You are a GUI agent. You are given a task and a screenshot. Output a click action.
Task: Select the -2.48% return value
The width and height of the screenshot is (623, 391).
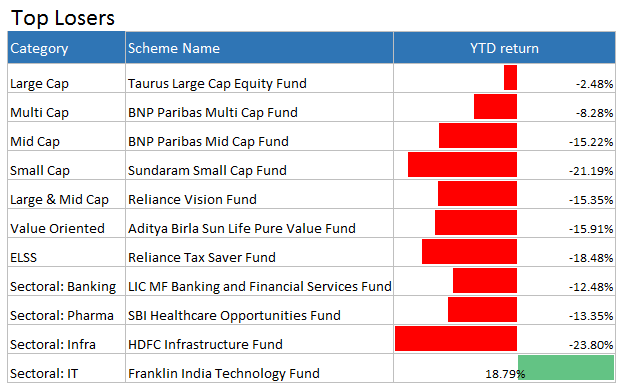(594, 84)
